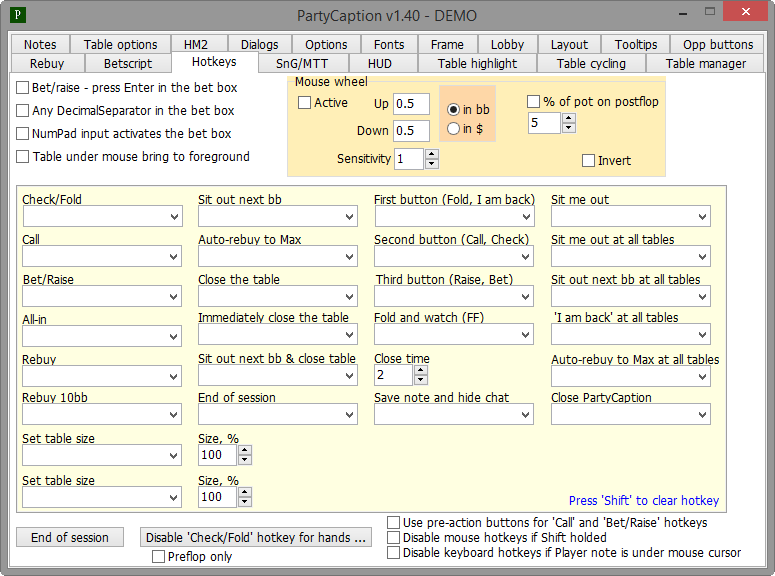Switch to the Notes tab
Screen dimensions: 775x576
tap(40, 44)
